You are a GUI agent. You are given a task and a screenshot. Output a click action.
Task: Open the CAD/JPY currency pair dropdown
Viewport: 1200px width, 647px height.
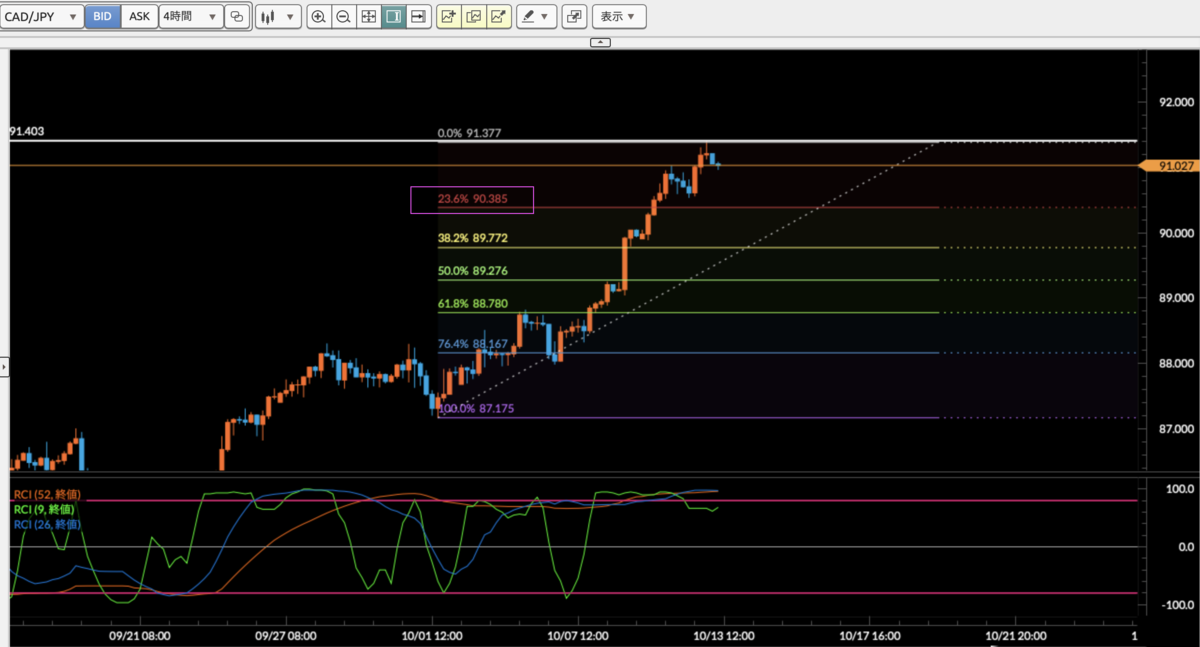[x=42, y=16]
